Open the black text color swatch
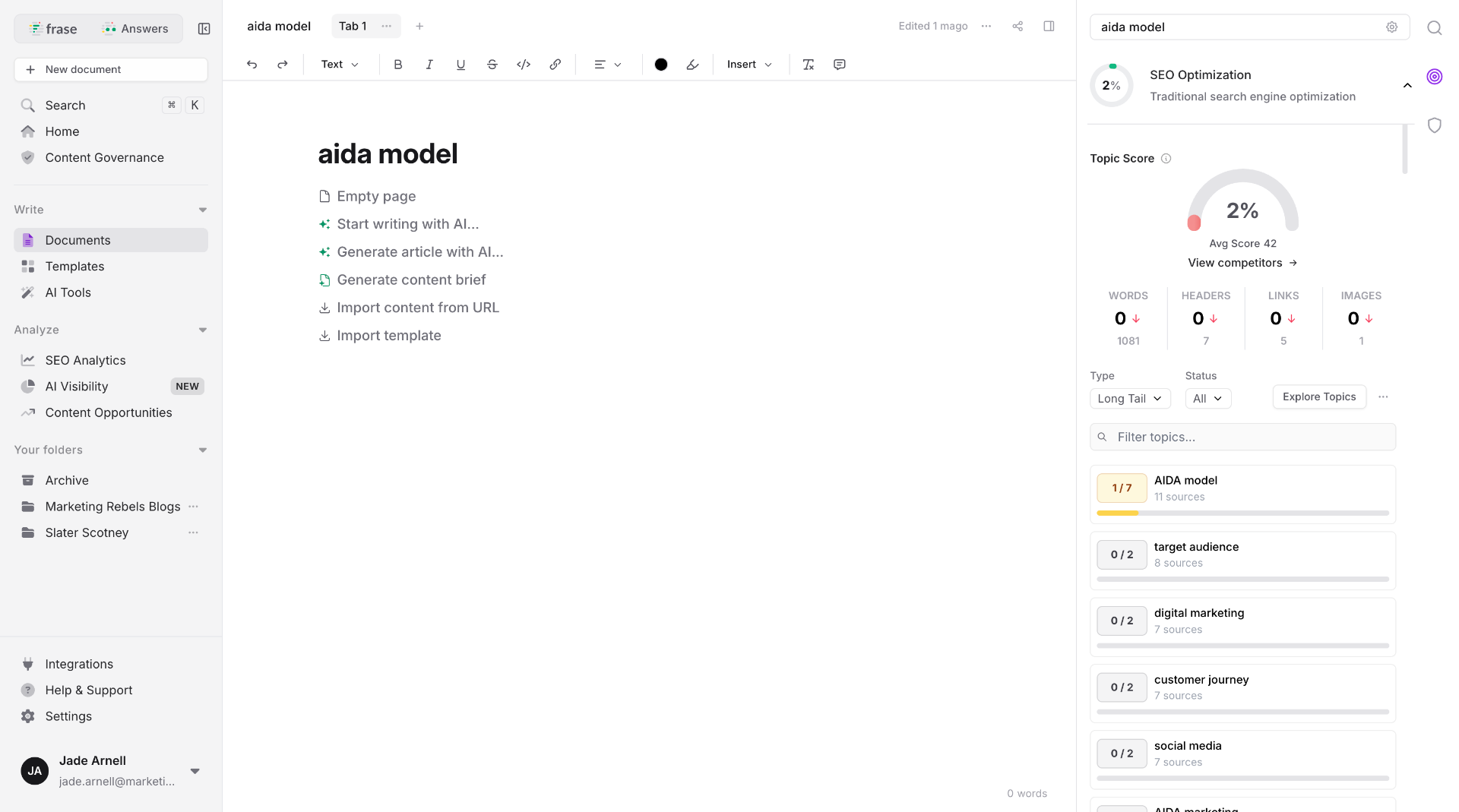 [x=661, y=65]
